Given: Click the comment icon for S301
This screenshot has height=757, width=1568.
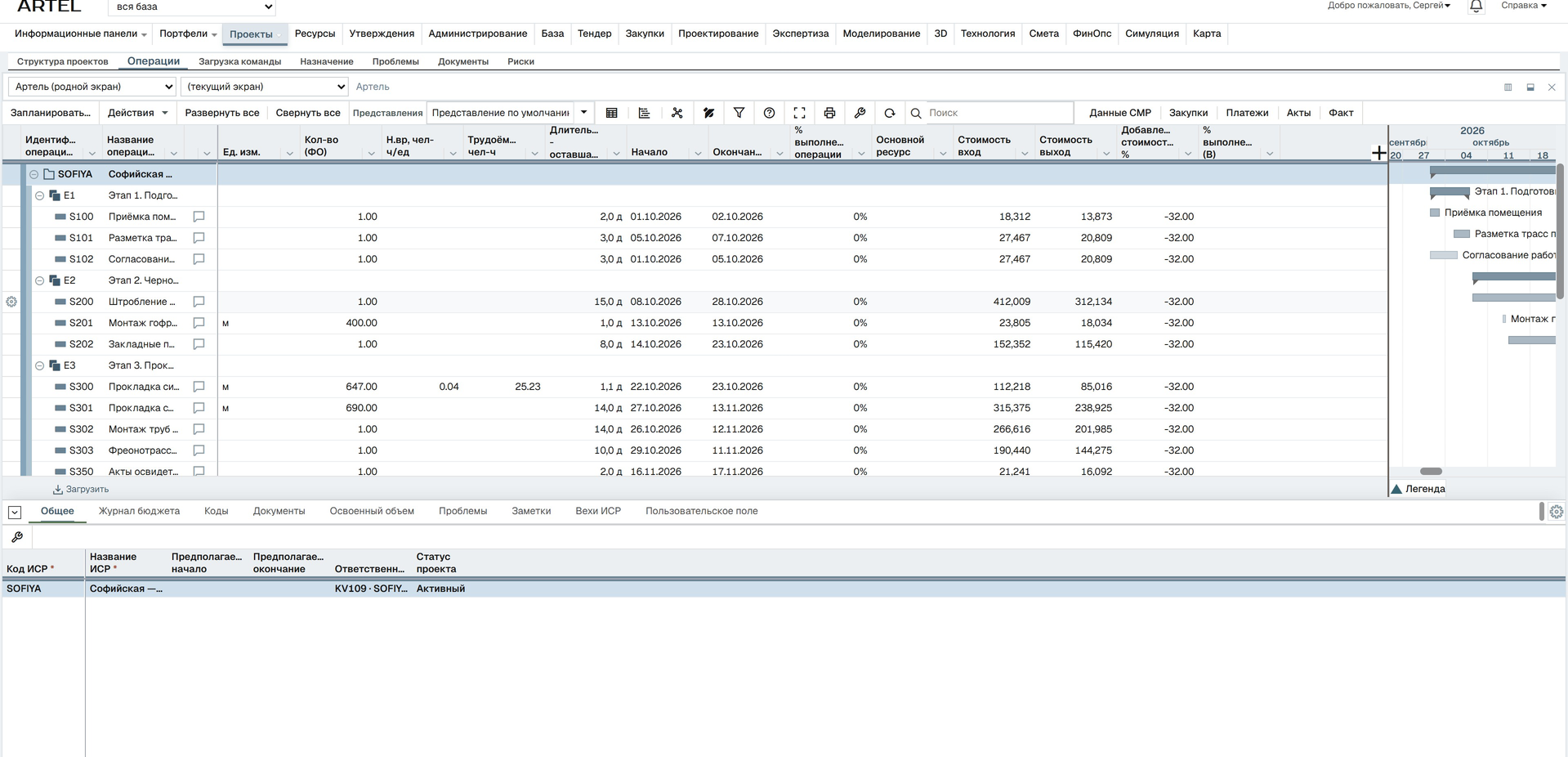Looking at the screenshot, I should pyautogui.click(x=199, y=408).
